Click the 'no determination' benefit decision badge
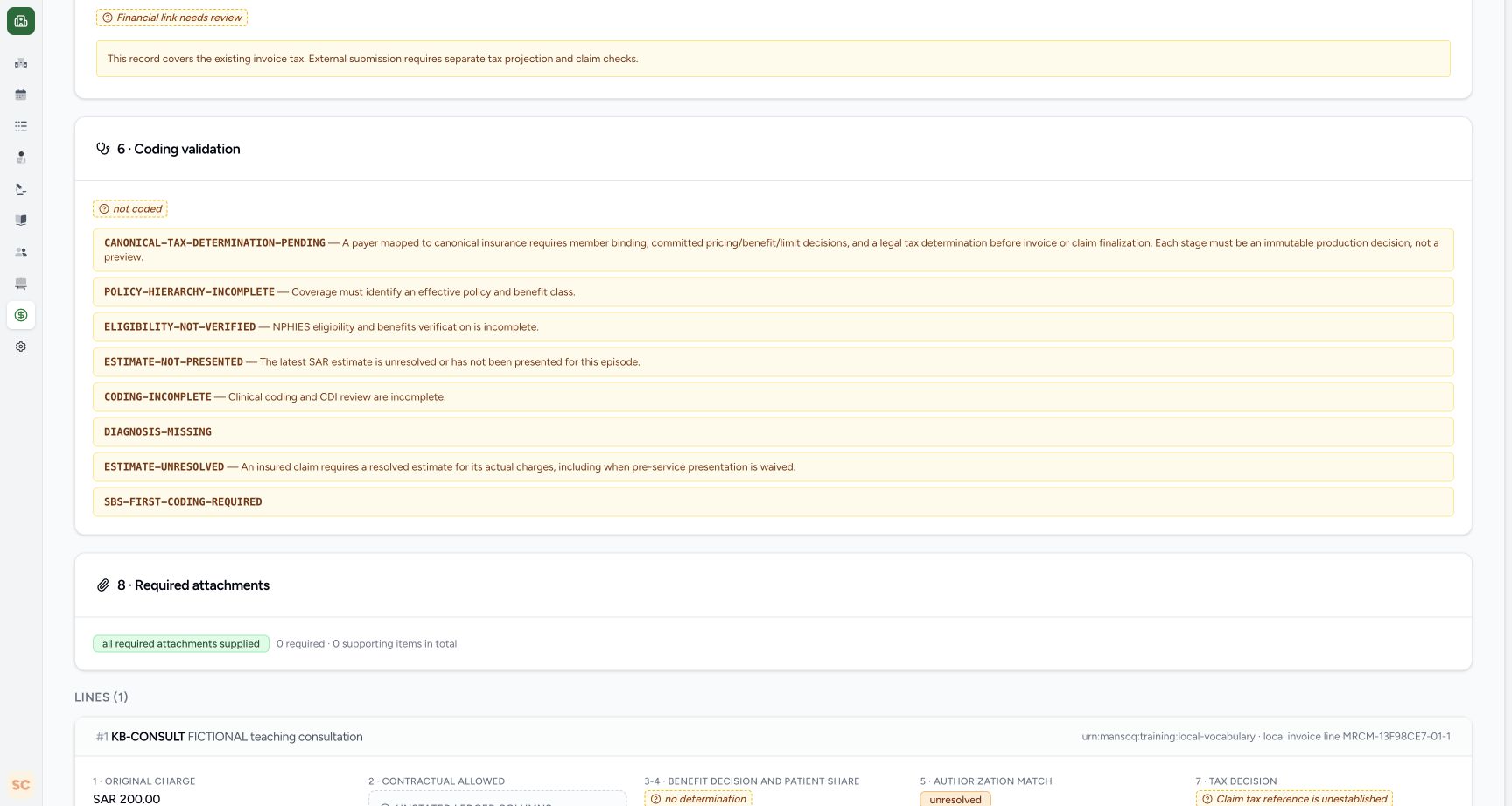Image resolution: width=1512 pixels, height=806 pixels. 698,799
